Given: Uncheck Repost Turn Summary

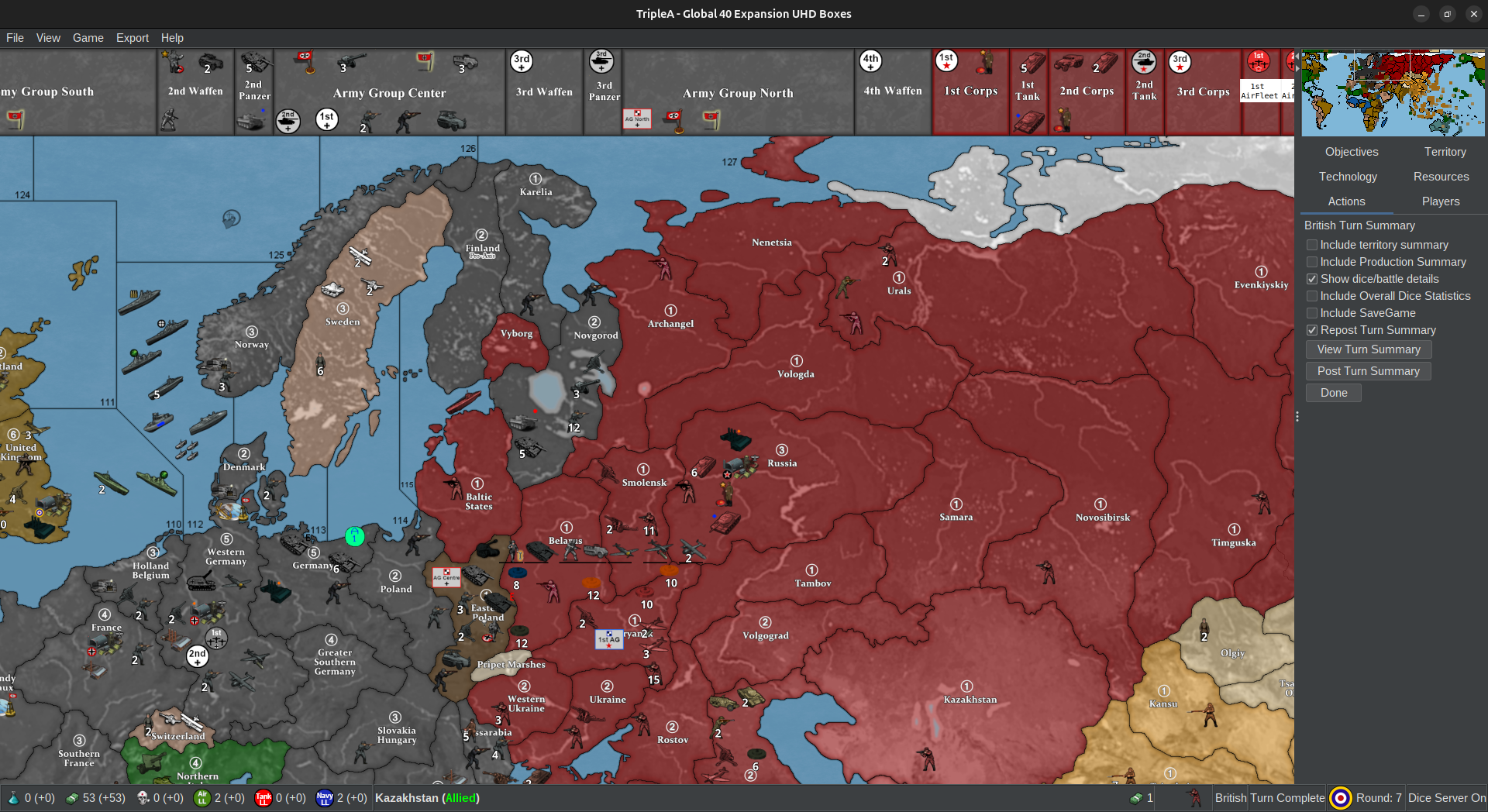Looking at the screenshot, I should point(1312,330).
